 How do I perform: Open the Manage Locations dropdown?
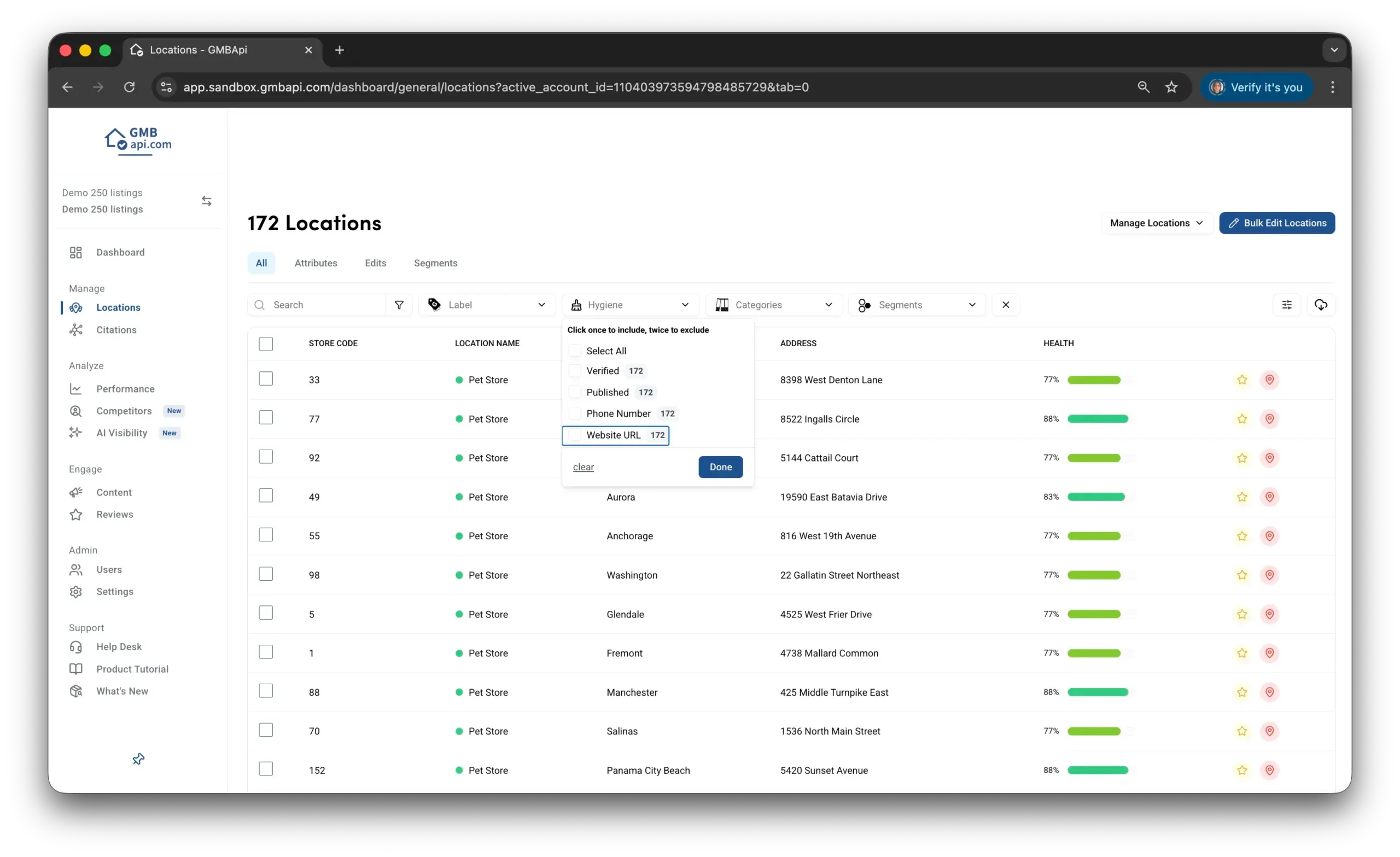coord(1156,223)
